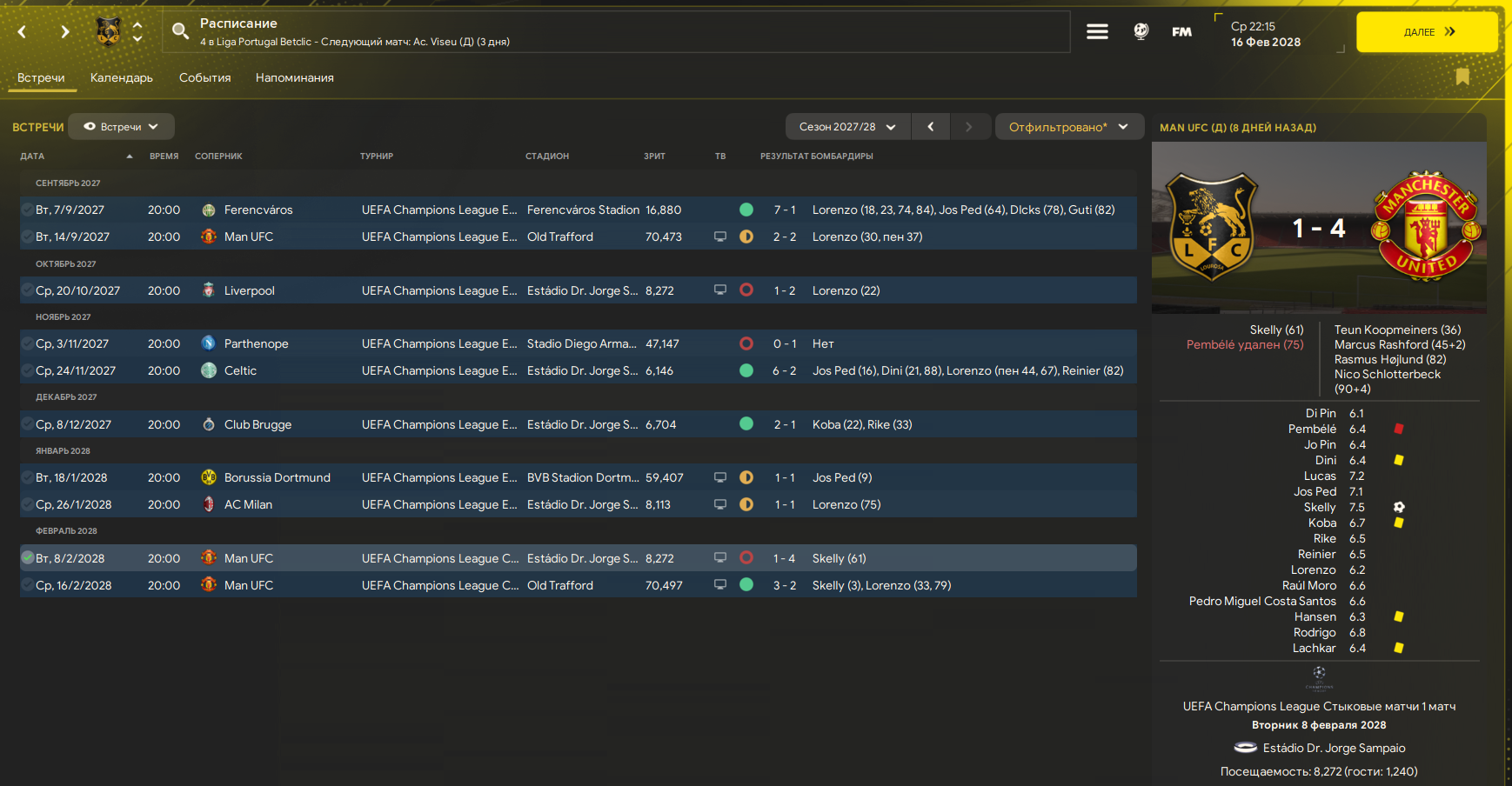Go to the previous season arrow
The width and height of the screenshot is (1512, 786).
click(x=931, y=127)
